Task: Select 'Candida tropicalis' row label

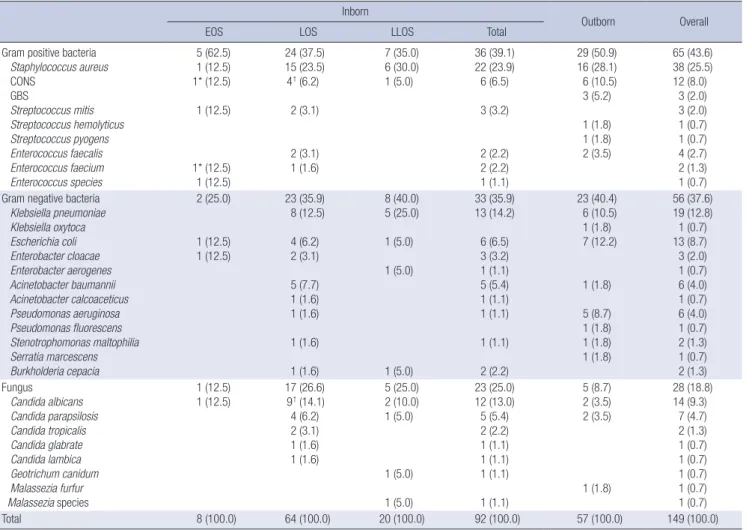Action: [48, 431]
